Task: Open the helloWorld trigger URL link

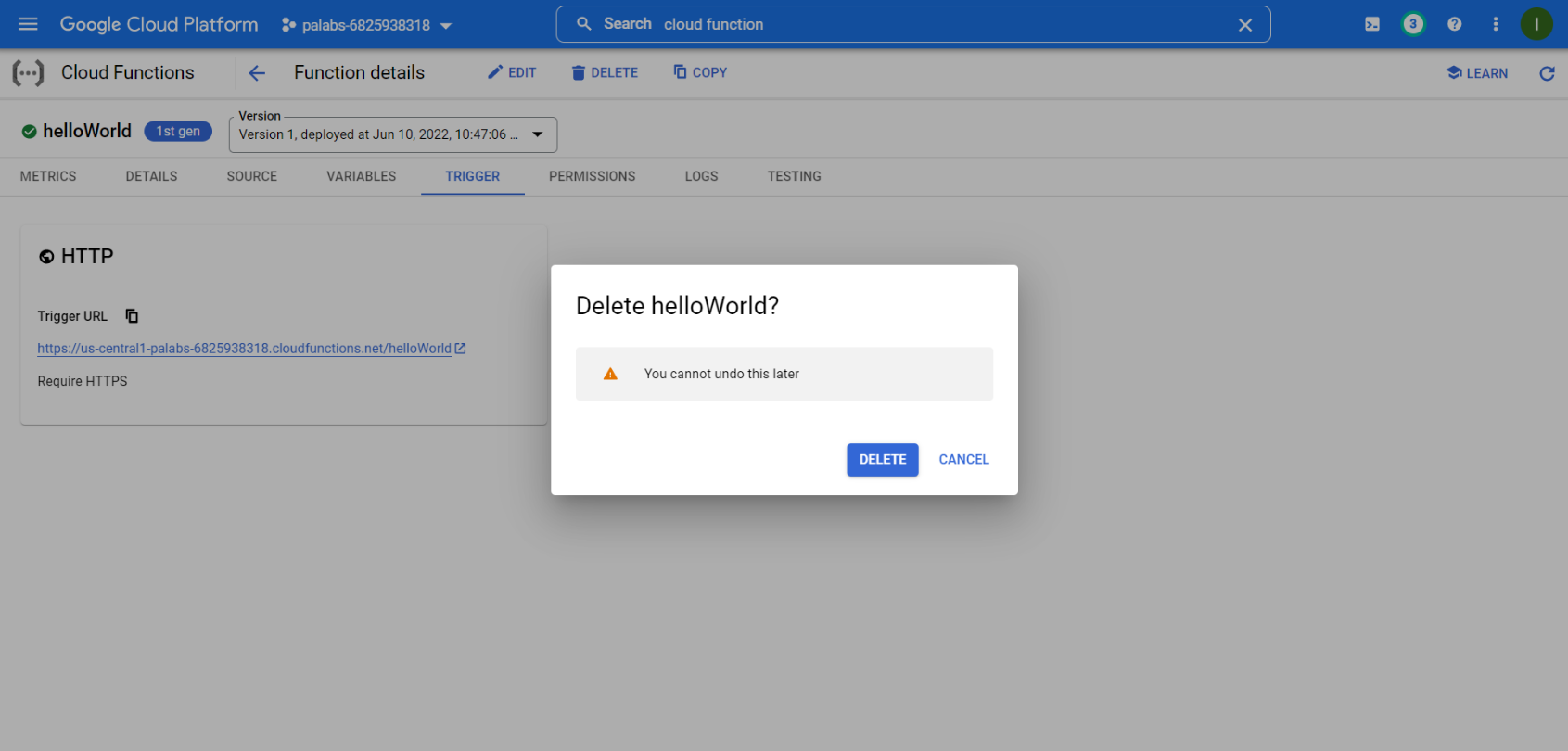Action: click(x=244, y=349)
